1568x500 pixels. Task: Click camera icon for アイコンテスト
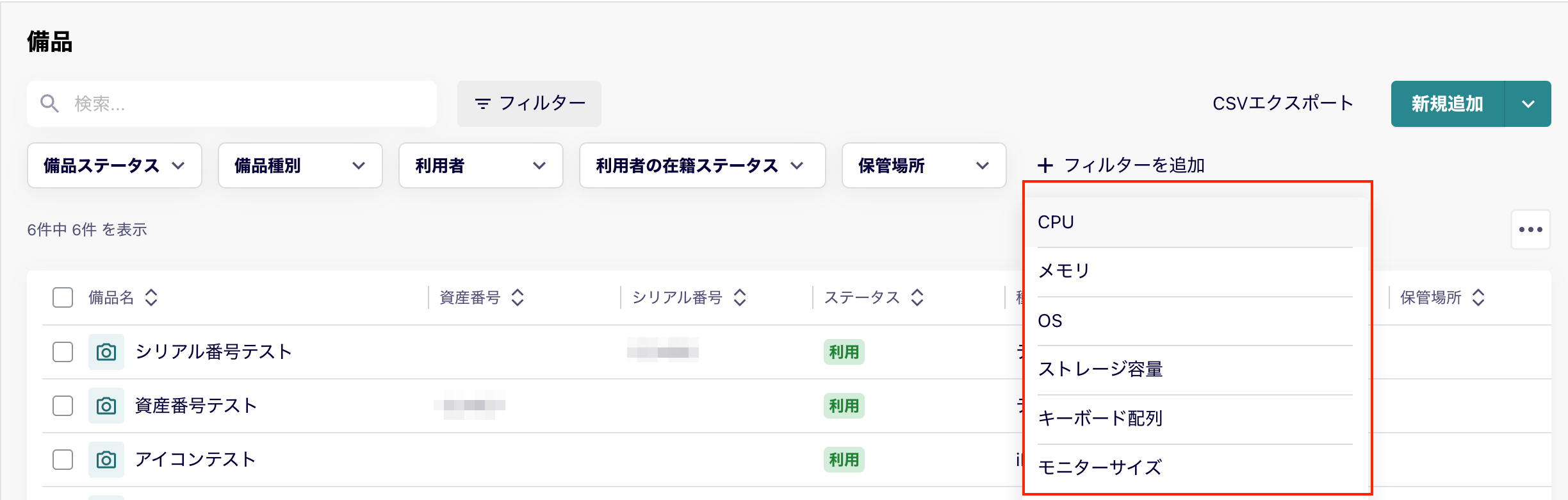pos(106,460)
